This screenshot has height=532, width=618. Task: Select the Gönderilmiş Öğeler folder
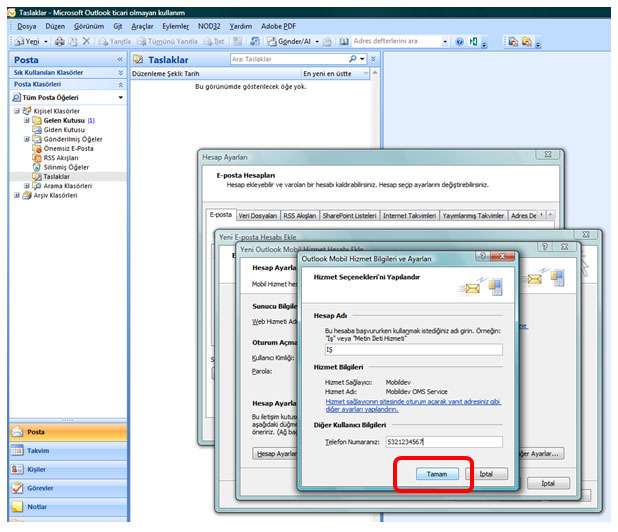click(x=68, y=139)
